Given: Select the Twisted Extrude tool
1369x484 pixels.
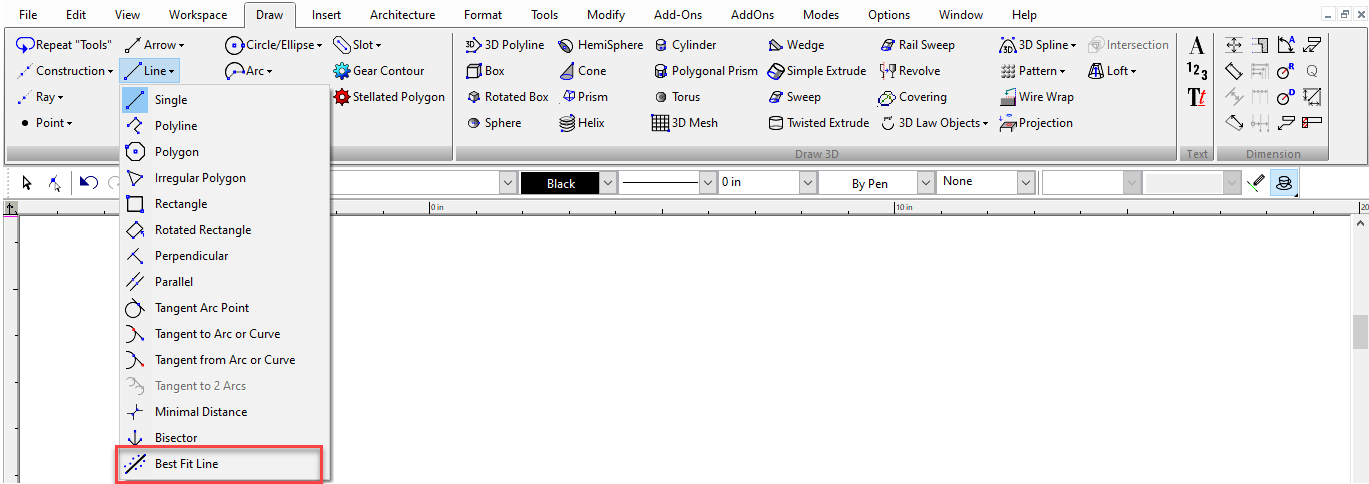Looking at the screenshot, I should (819, 123).
